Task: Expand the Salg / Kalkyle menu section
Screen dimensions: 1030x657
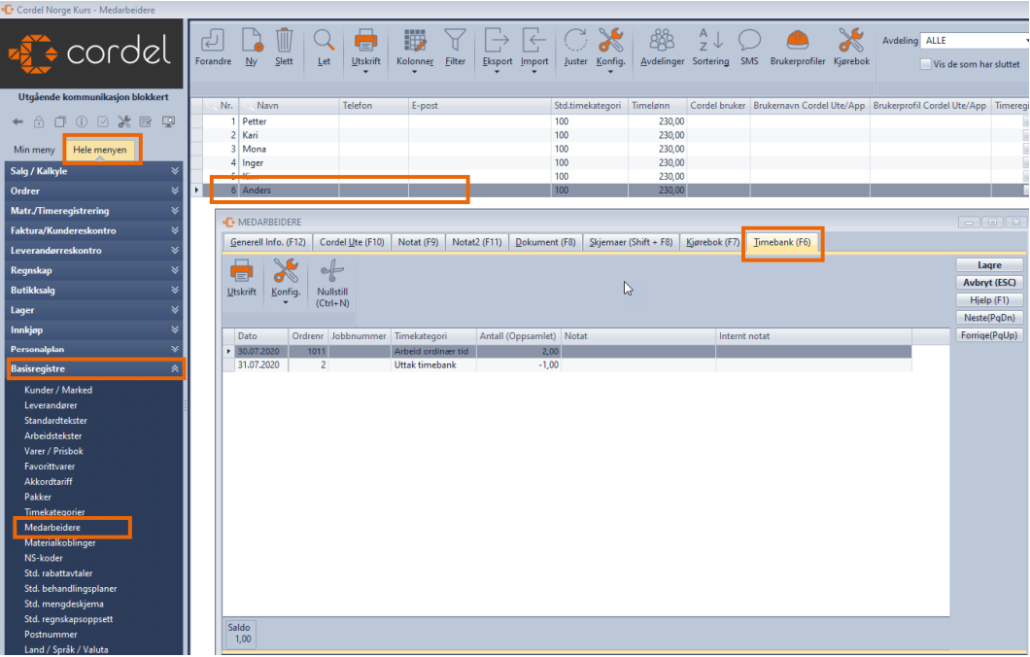Action: [94, 171]
